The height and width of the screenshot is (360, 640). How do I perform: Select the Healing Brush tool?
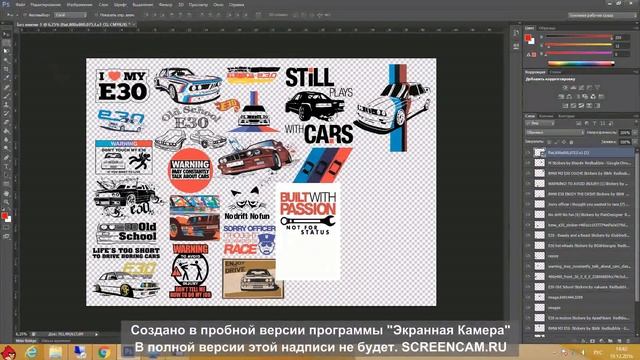(6, 87)
